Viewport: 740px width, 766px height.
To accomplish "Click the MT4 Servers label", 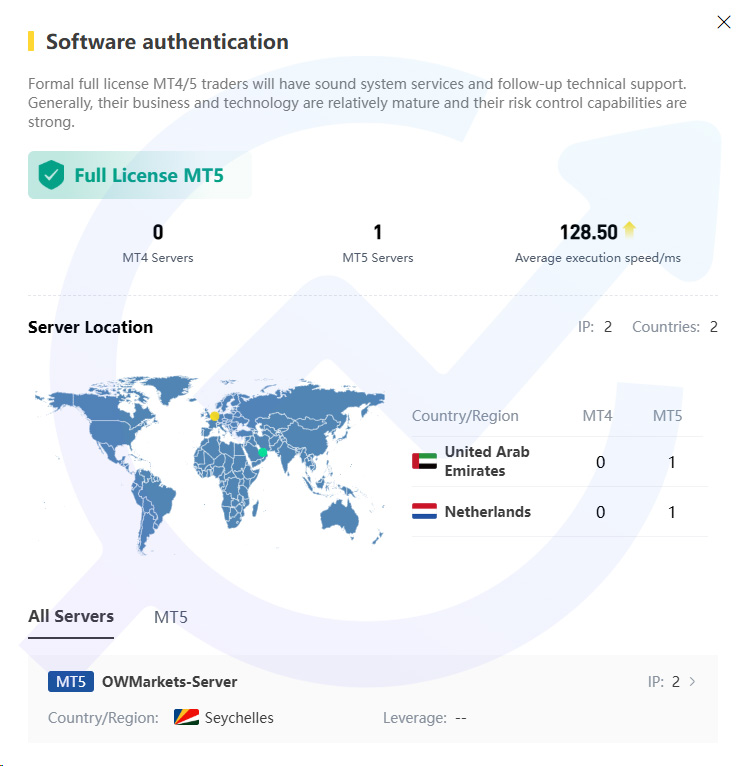I will click(158, 257).
